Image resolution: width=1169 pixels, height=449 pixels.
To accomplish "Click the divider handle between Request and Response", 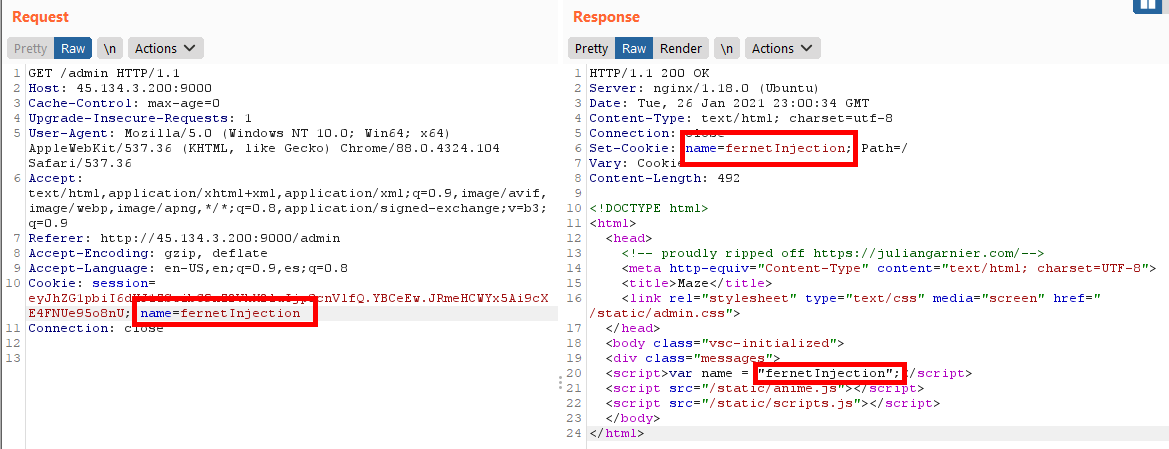I will tap(560, 382).
